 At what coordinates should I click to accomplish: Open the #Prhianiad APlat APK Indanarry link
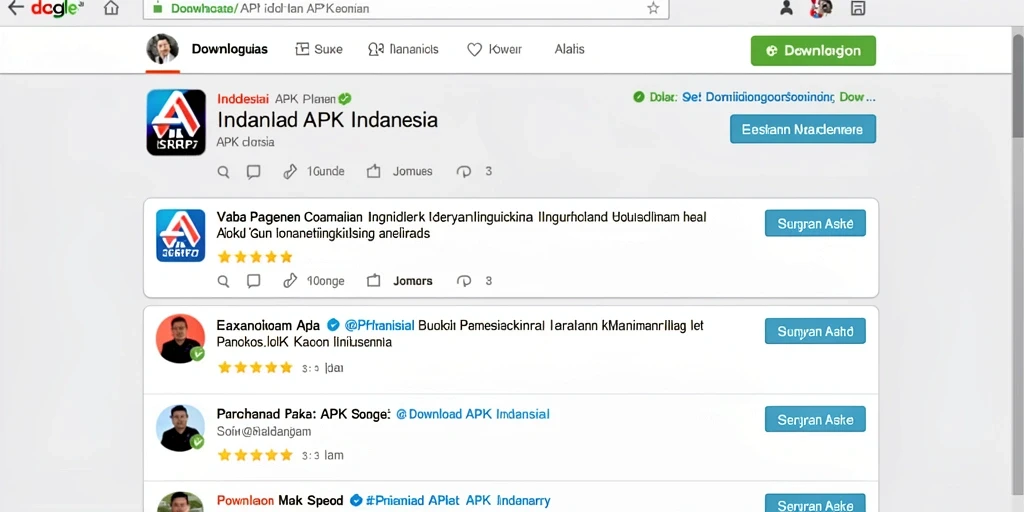click(x=458, y=501)
